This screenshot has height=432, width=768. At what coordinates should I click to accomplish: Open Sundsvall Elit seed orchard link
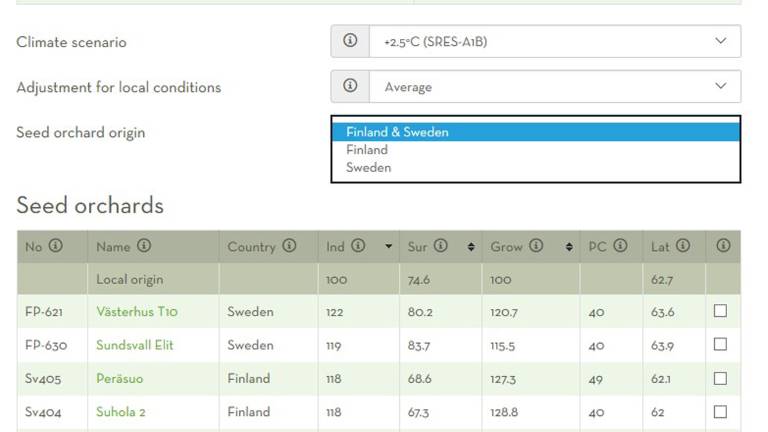pyautogui.click(x=135, y=345)
